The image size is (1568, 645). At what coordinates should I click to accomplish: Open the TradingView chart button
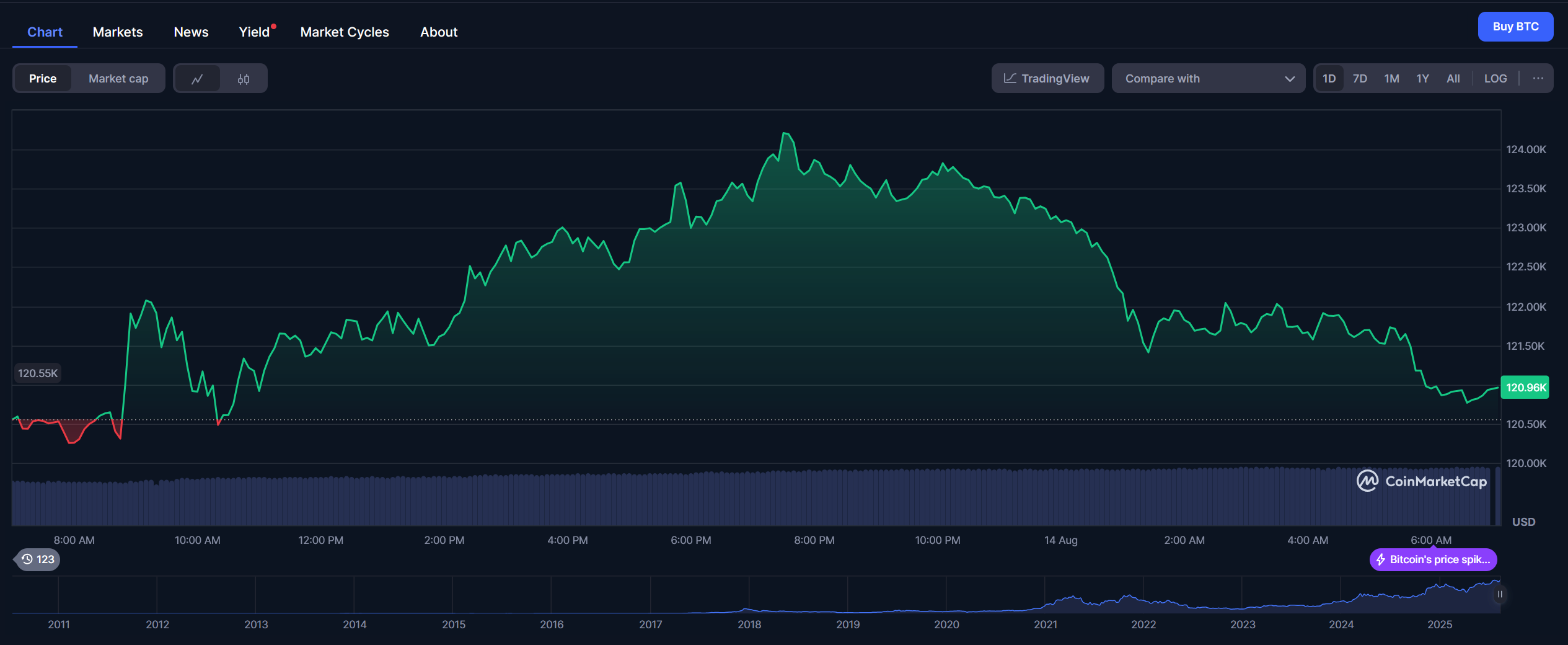1047,79
